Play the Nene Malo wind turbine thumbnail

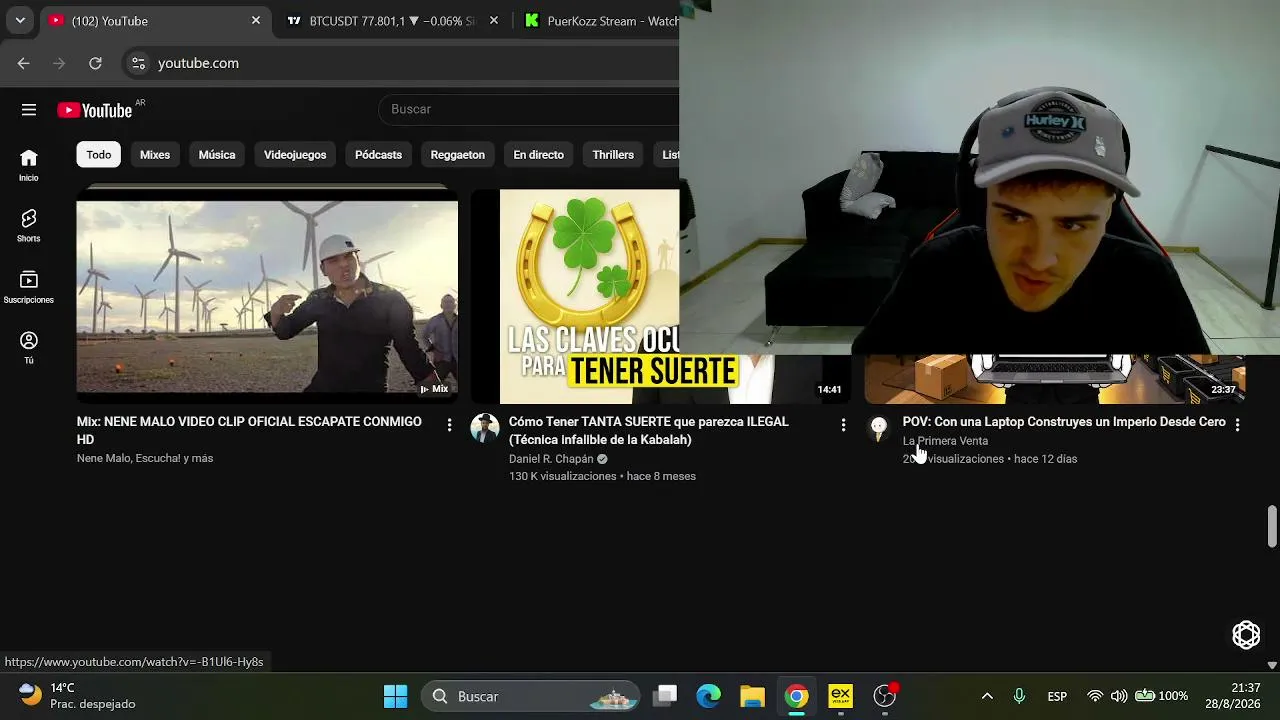267,296
